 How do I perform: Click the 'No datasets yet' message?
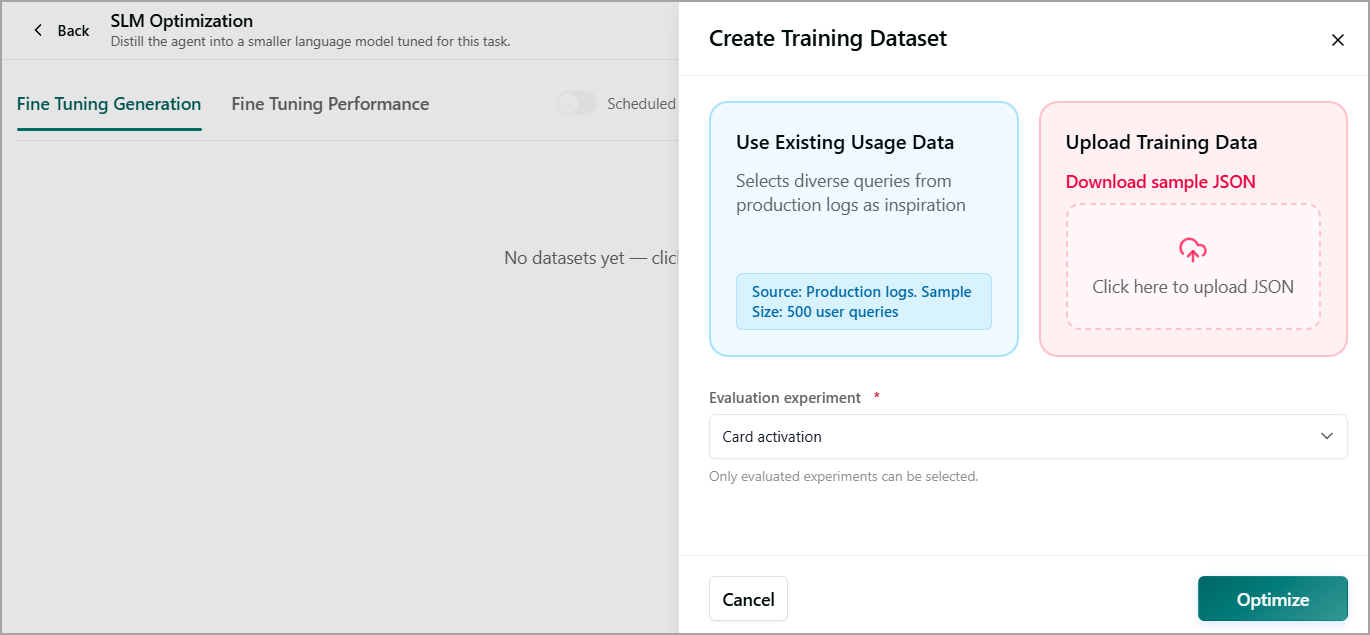(x=591, y=258)
